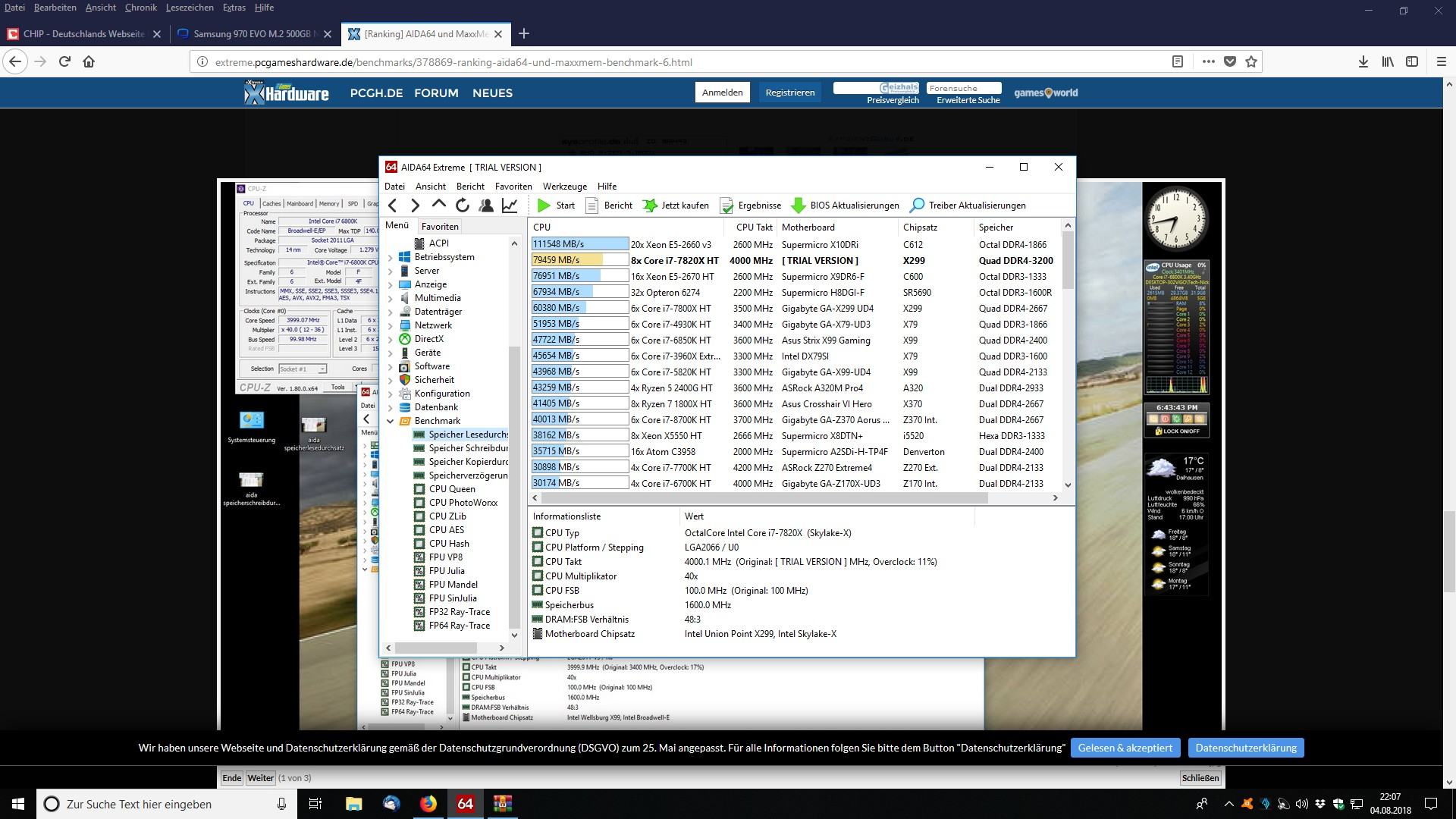Open a new browser tab
This screenshot has width=1456, height=819.
coord(524,33)
